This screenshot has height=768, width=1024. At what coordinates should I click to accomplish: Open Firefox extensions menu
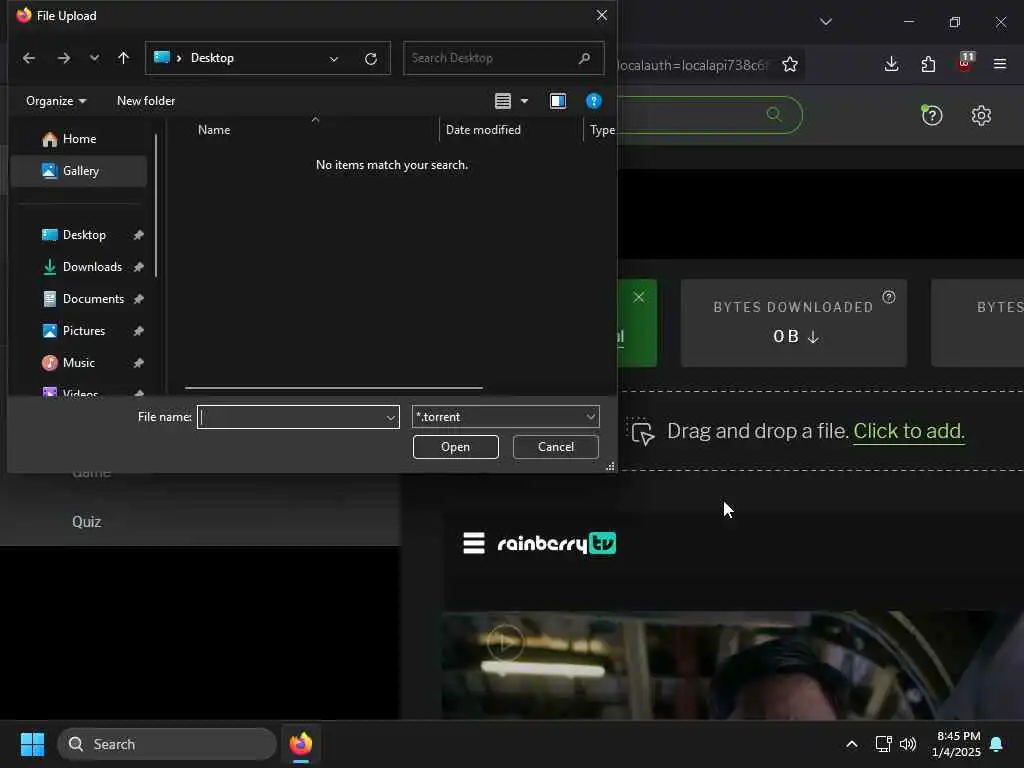coord(928,64)
